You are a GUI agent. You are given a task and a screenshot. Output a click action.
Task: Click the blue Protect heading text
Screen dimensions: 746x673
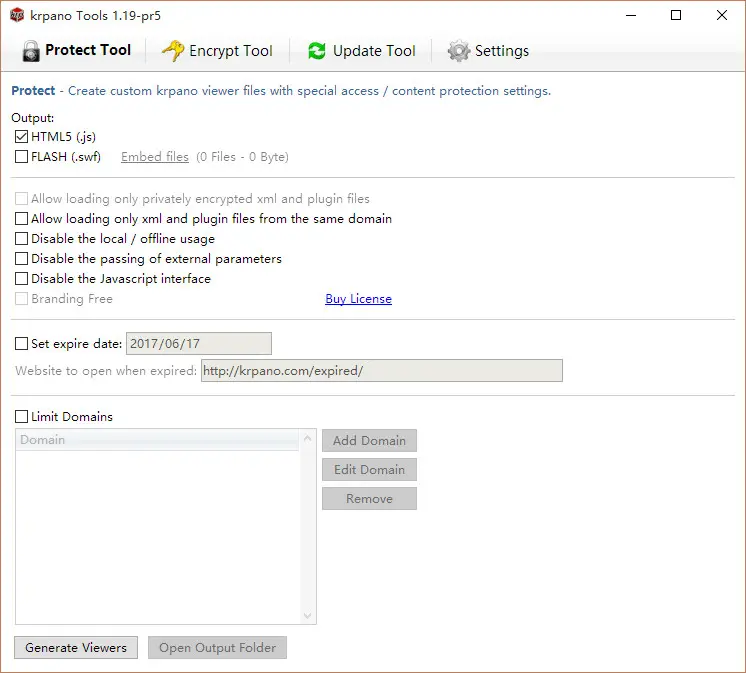(33, 90)
